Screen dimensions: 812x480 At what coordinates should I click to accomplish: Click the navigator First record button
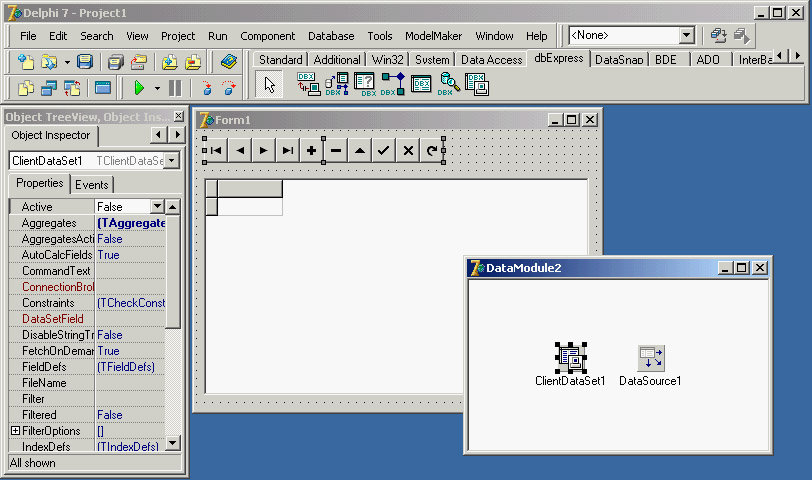click(214, 151)
